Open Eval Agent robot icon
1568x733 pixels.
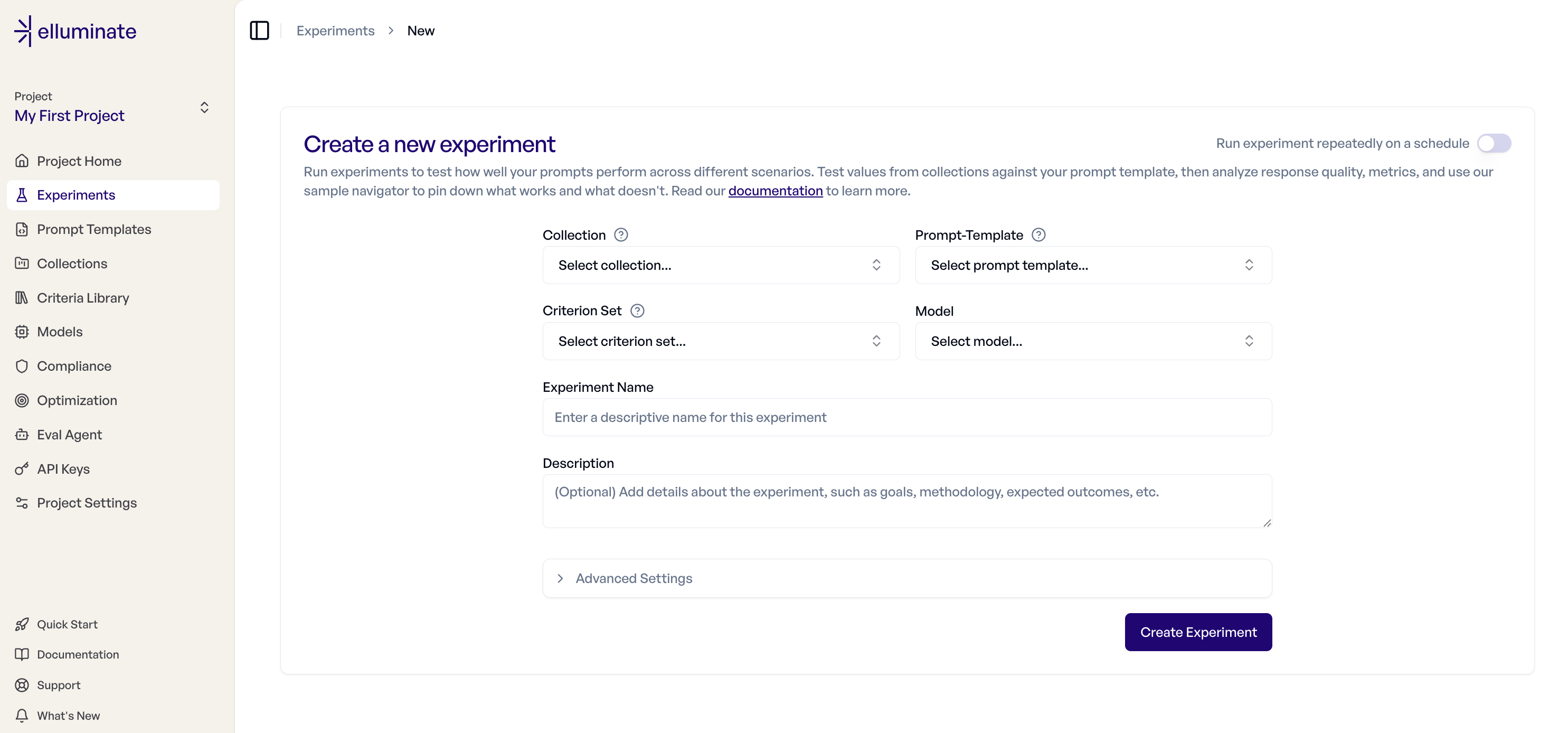(22, 435)
